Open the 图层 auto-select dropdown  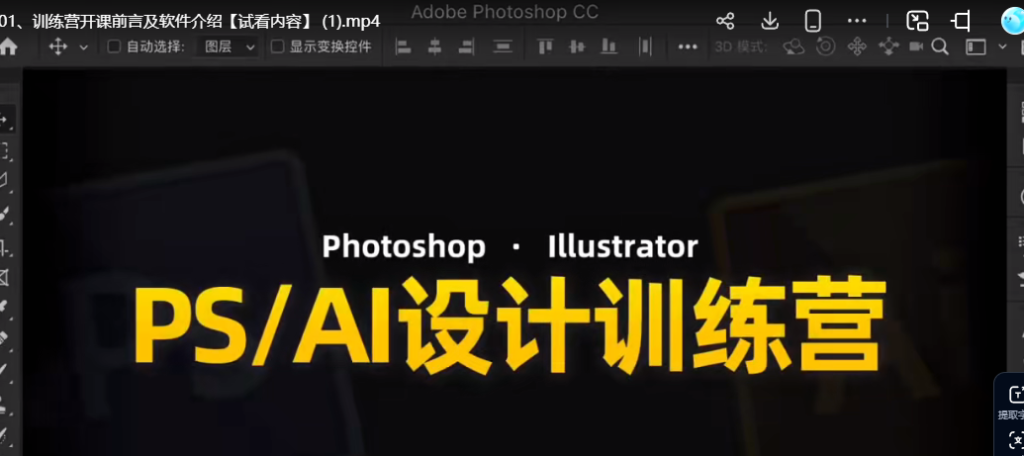(x=226, y=47)
